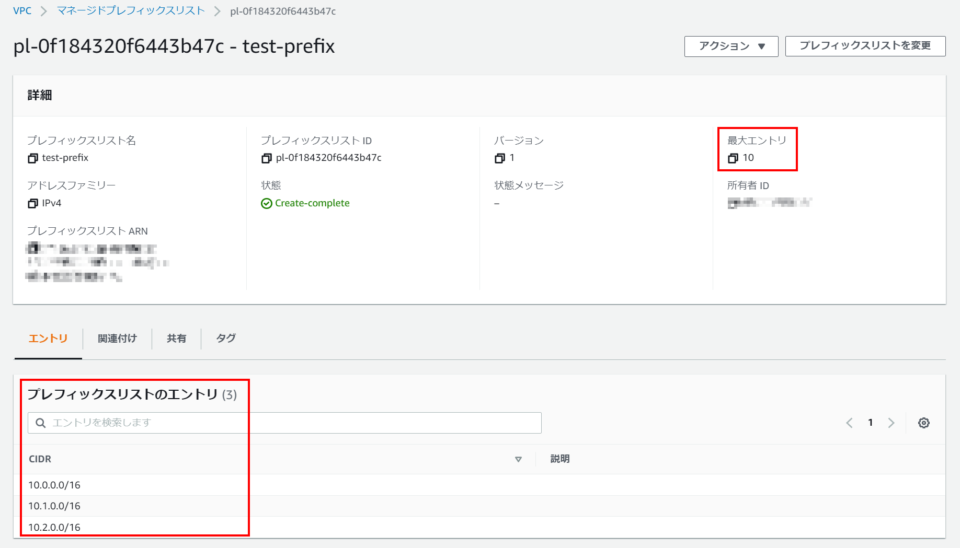
Task: Click the 説明 column header
Action: 560,459
